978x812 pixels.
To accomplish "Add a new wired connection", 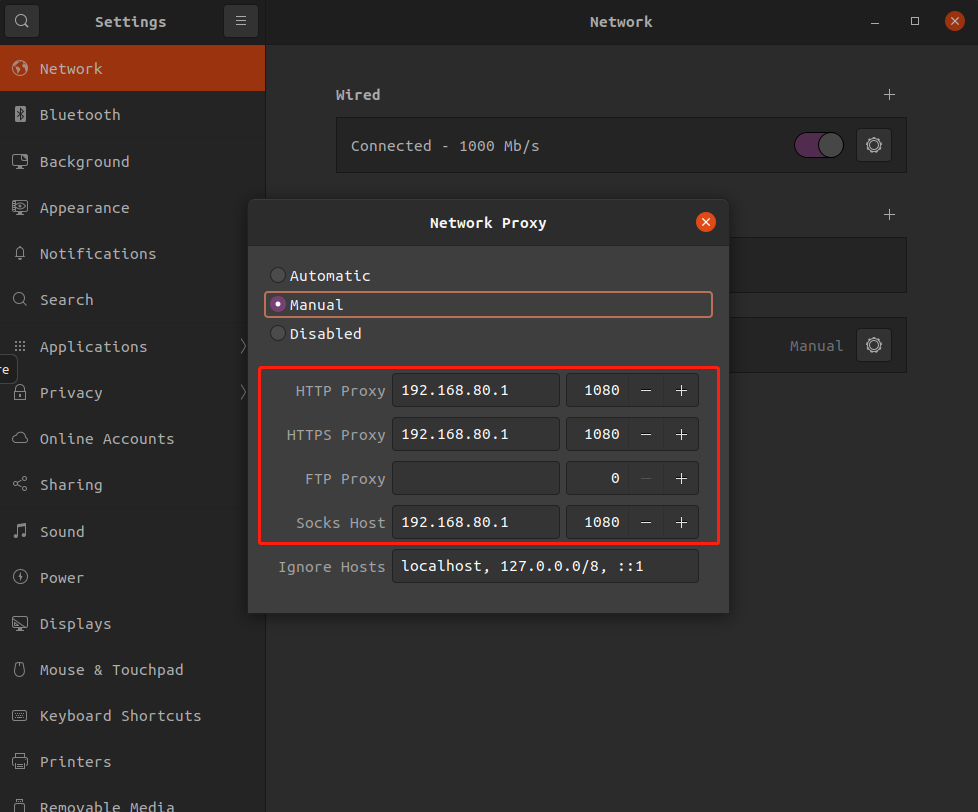I will (889, 94).
